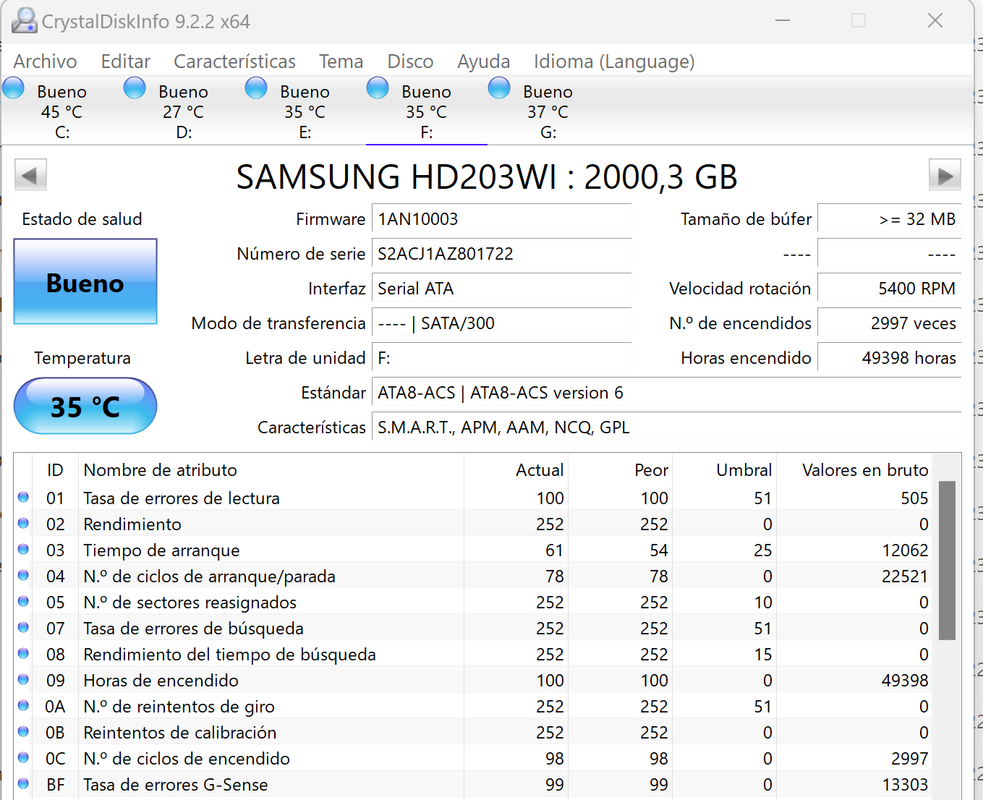Open the Disco menu
Viewport: 983px width, 800px height.
coord(410,61)
